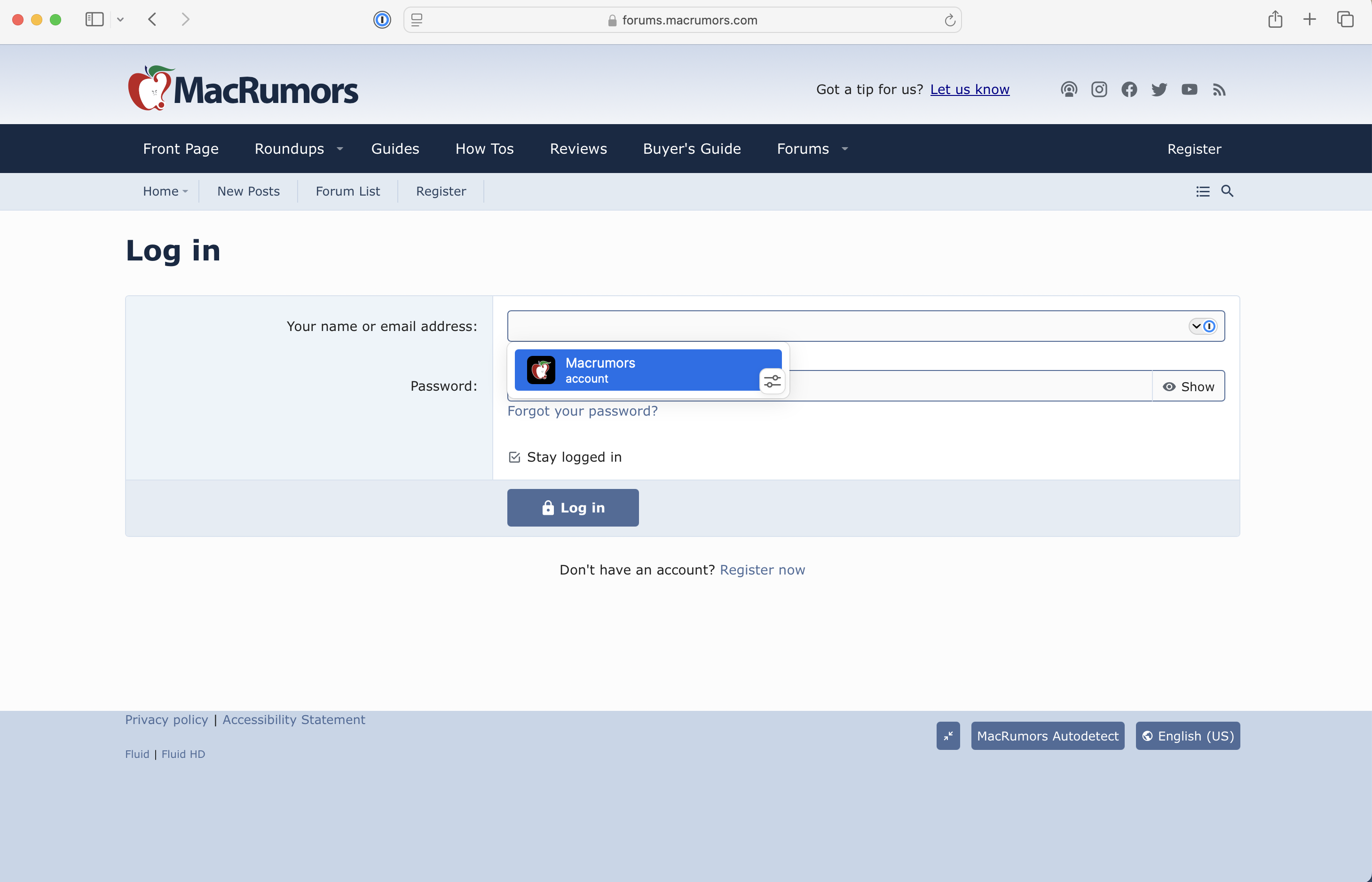Toggle the page width collapse button

(948, 736)
